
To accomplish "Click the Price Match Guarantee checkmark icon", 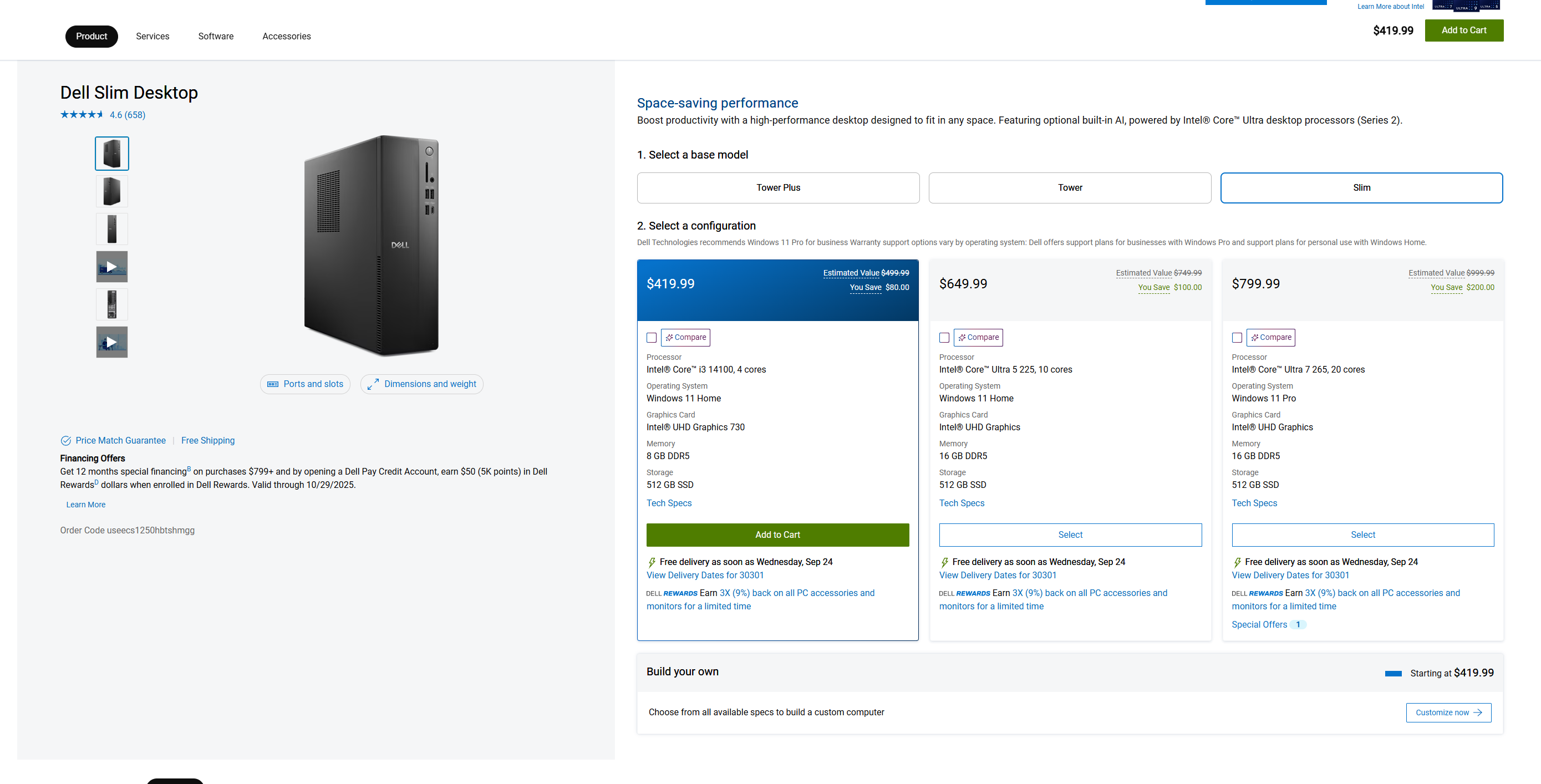I will pyautogui.click(x=66, y=441).
